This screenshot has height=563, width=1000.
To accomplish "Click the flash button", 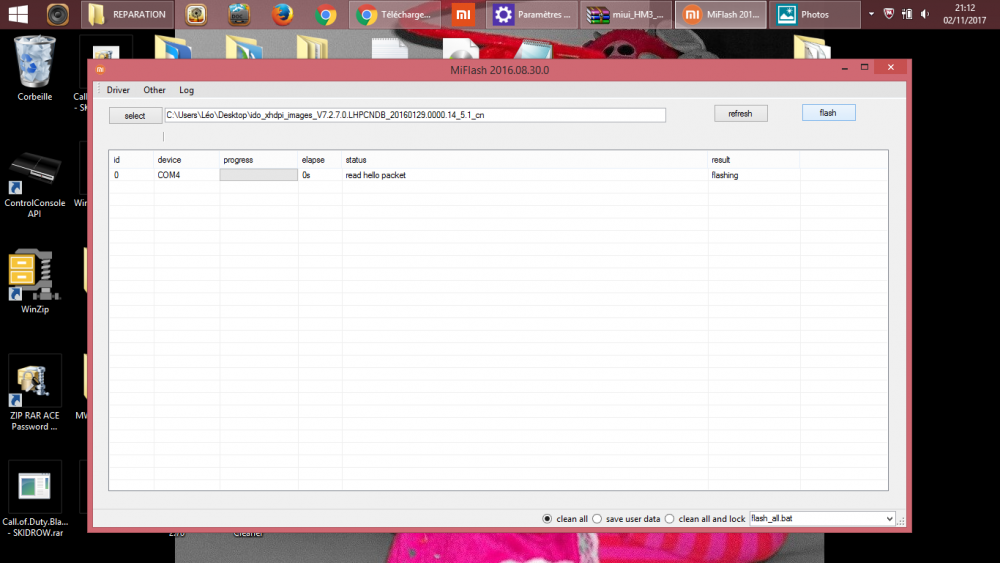I will pos(828,113).
